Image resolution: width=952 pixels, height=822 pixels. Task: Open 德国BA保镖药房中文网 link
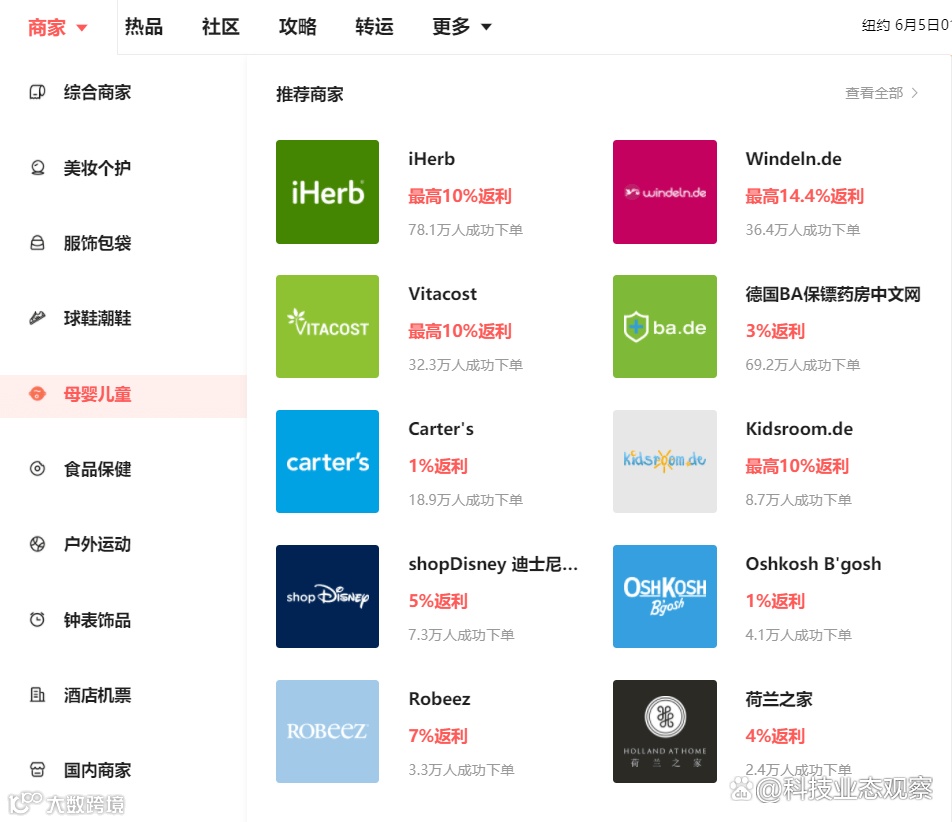pyautogui.click(x=833, y=294)
